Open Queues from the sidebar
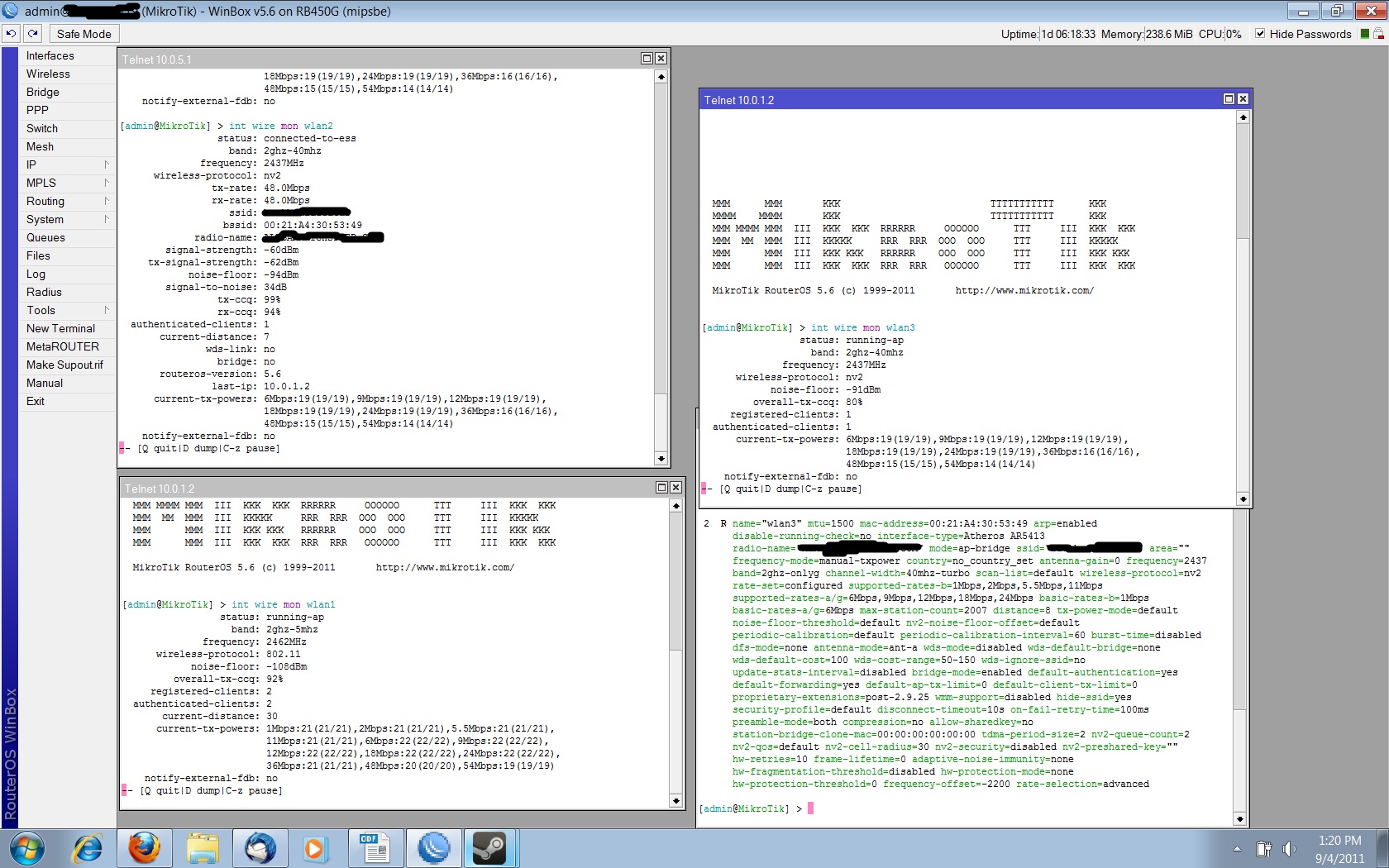The height and width of the screenshot is (868, 1389). pyautogui.click(x=45, y=237)
